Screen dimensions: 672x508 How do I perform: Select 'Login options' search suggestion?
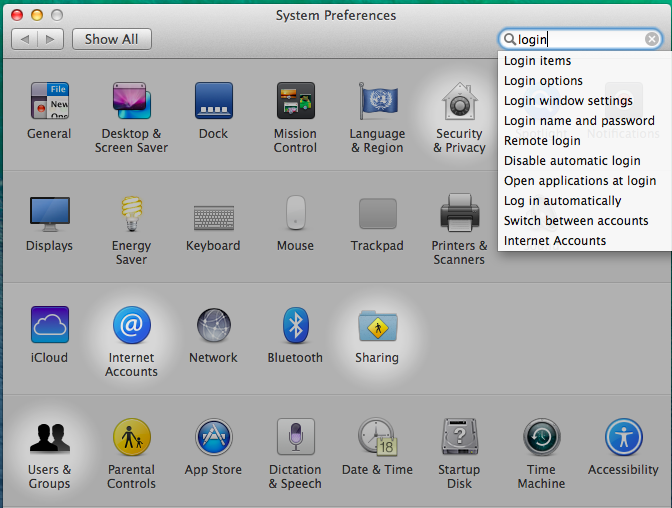(x=585, y=81)
